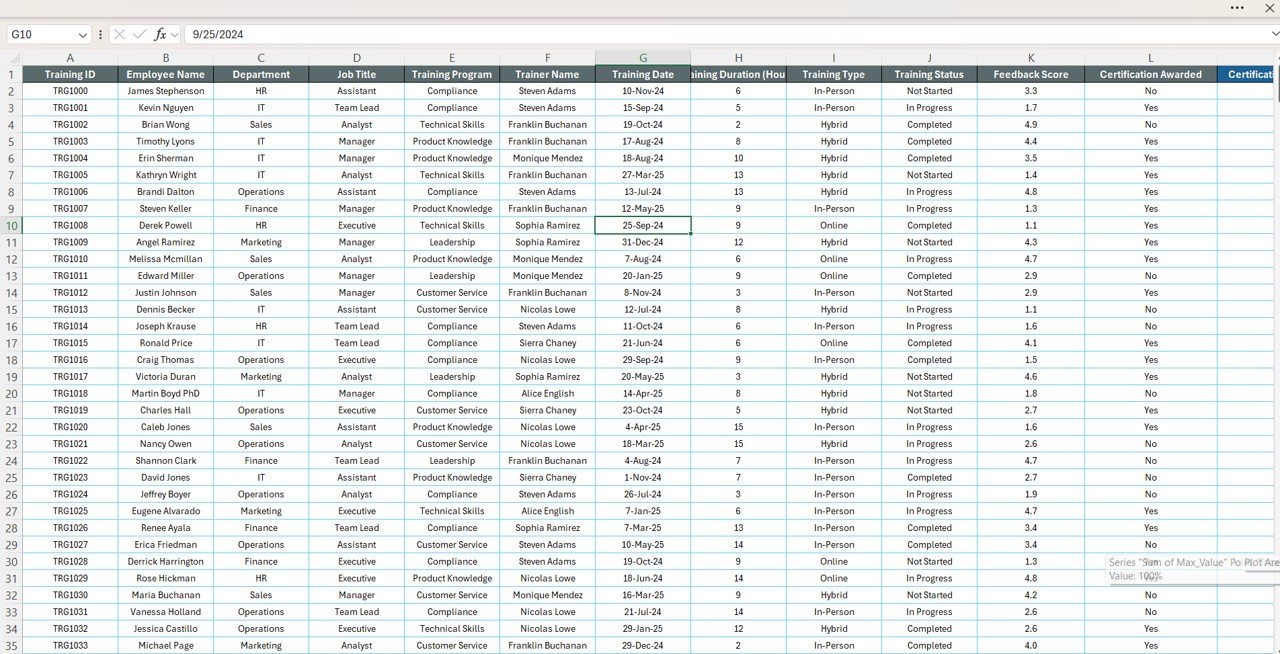Click cell containing TRG1000
The image size is (1280, 654).
(70, 90)
